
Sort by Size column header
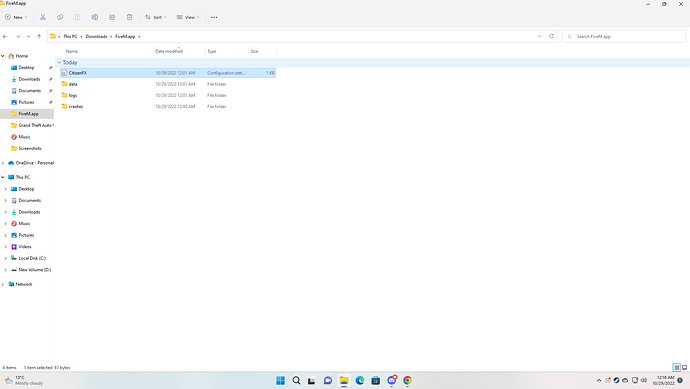254,51
